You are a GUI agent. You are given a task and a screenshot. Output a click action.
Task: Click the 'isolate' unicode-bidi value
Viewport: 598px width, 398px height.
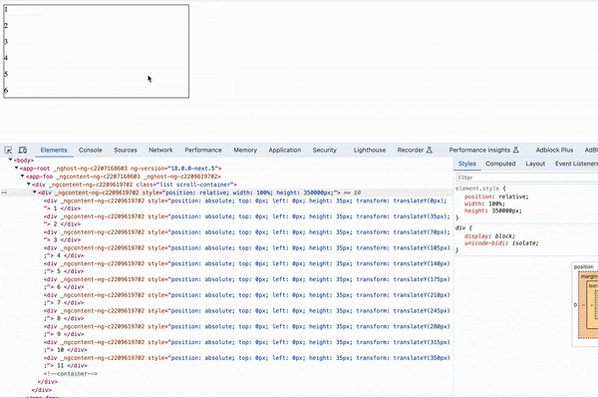click(x=524, y=243)
